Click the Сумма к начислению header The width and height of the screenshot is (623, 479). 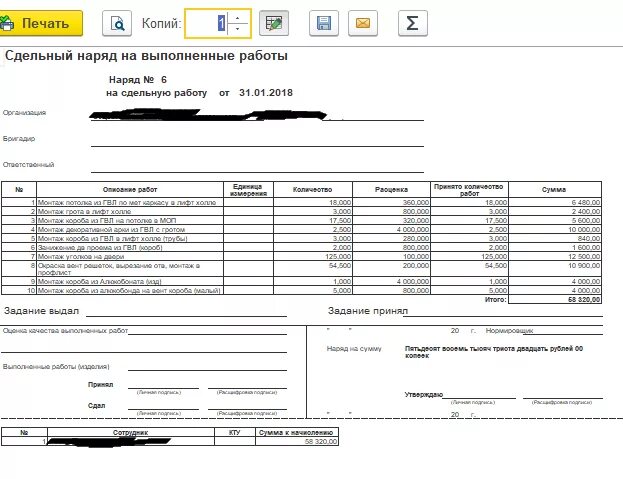pos(296,433)
